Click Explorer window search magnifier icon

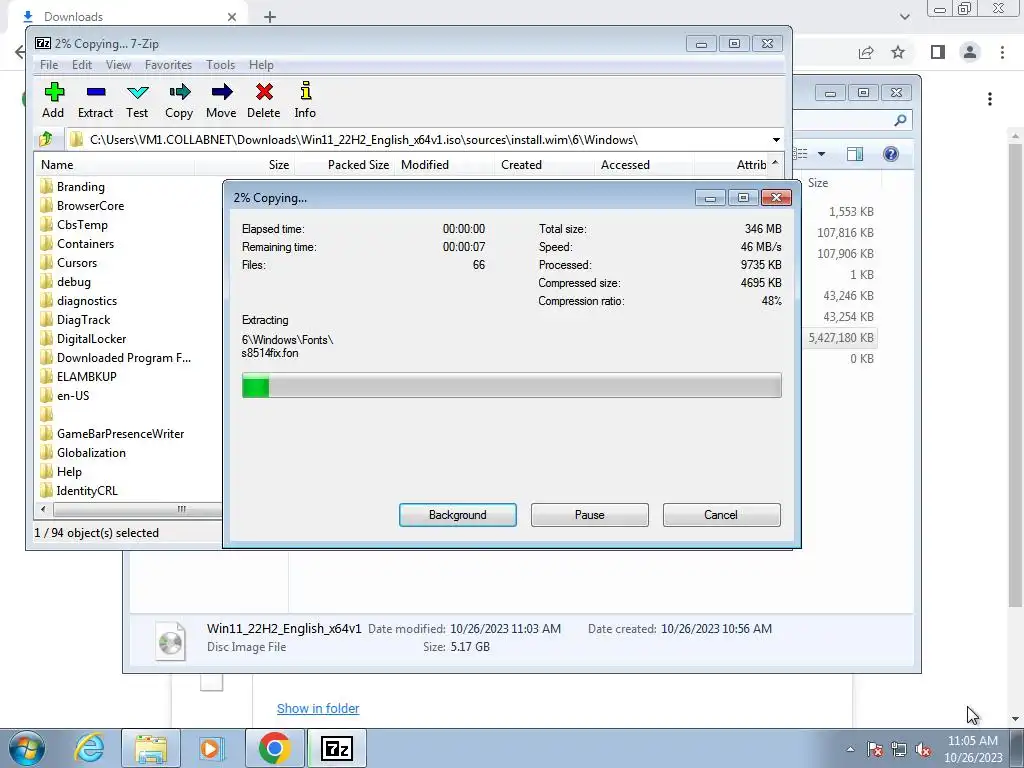pos(901,120)
